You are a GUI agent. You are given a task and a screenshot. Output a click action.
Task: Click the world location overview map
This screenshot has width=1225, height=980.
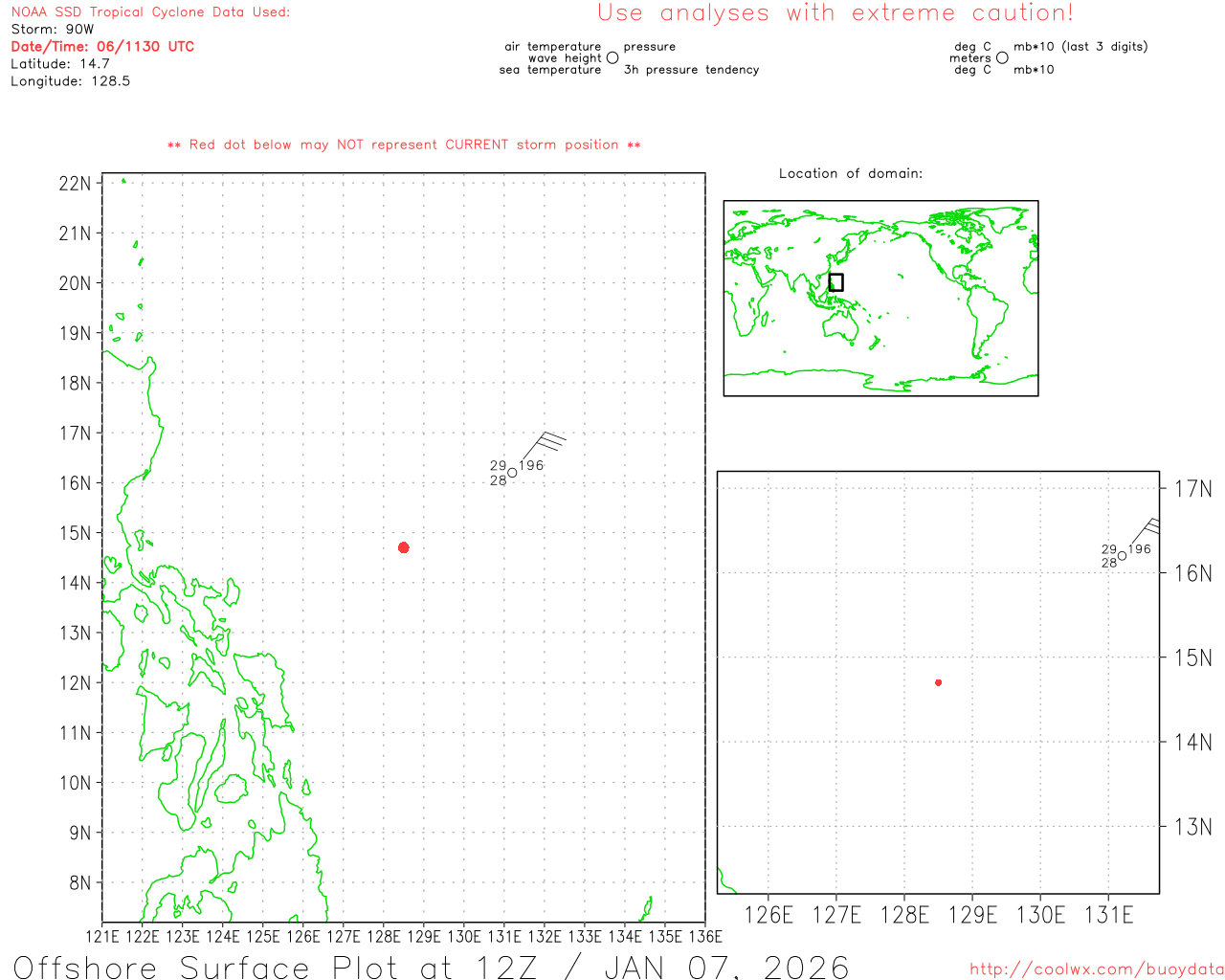click(x=880, y=298)
